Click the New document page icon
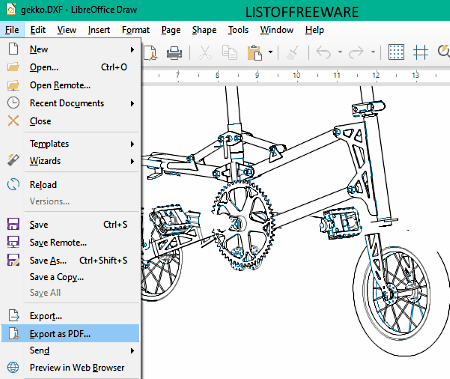 (13, 49)
